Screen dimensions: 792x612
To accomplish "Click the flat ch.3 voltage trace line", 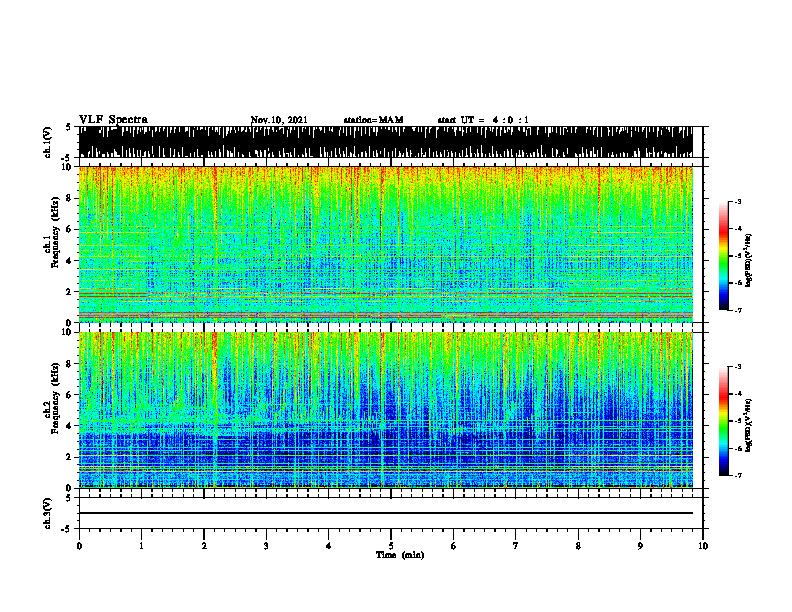I will click(x=386, y=513).
